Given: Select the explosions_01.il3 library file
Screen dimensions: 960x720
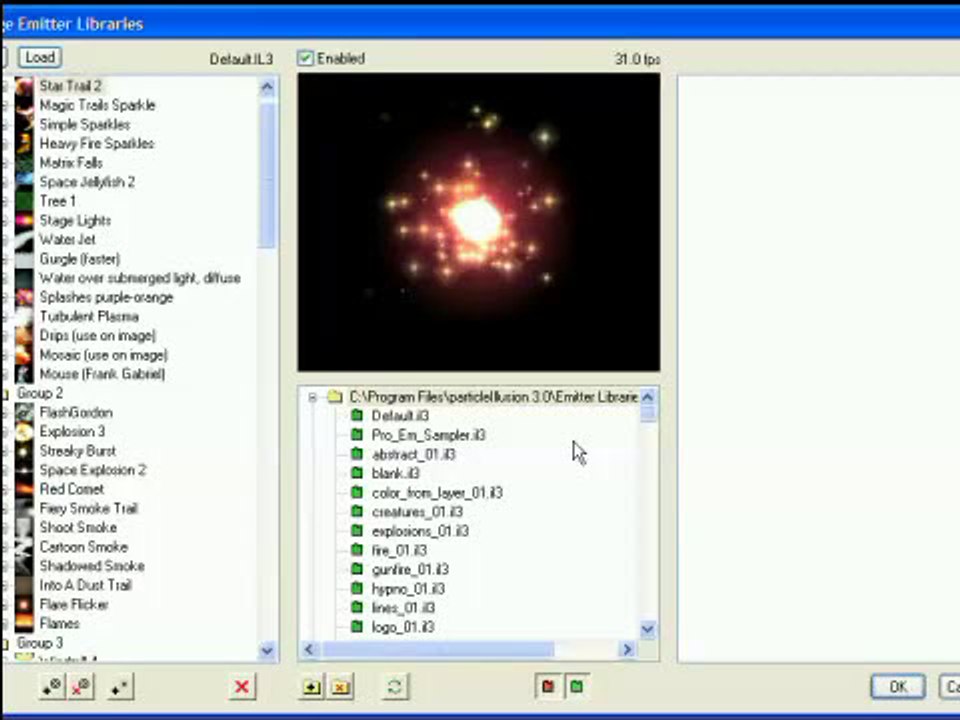Looking at the screenshot, I should point(419,531).
